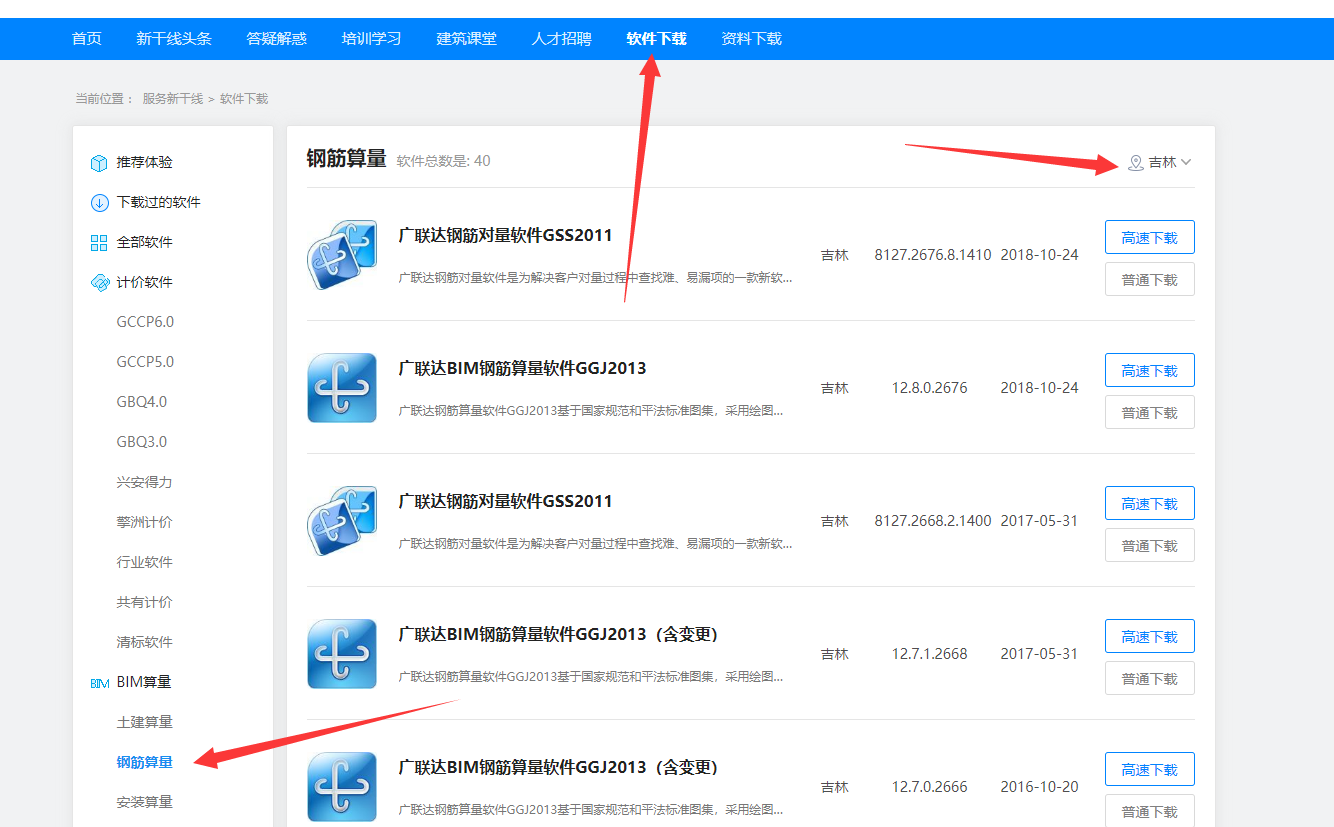Screen dimensions: 1334x827
Task: Click version number 12.8.0.2676
Action: [x=930, y=388]
